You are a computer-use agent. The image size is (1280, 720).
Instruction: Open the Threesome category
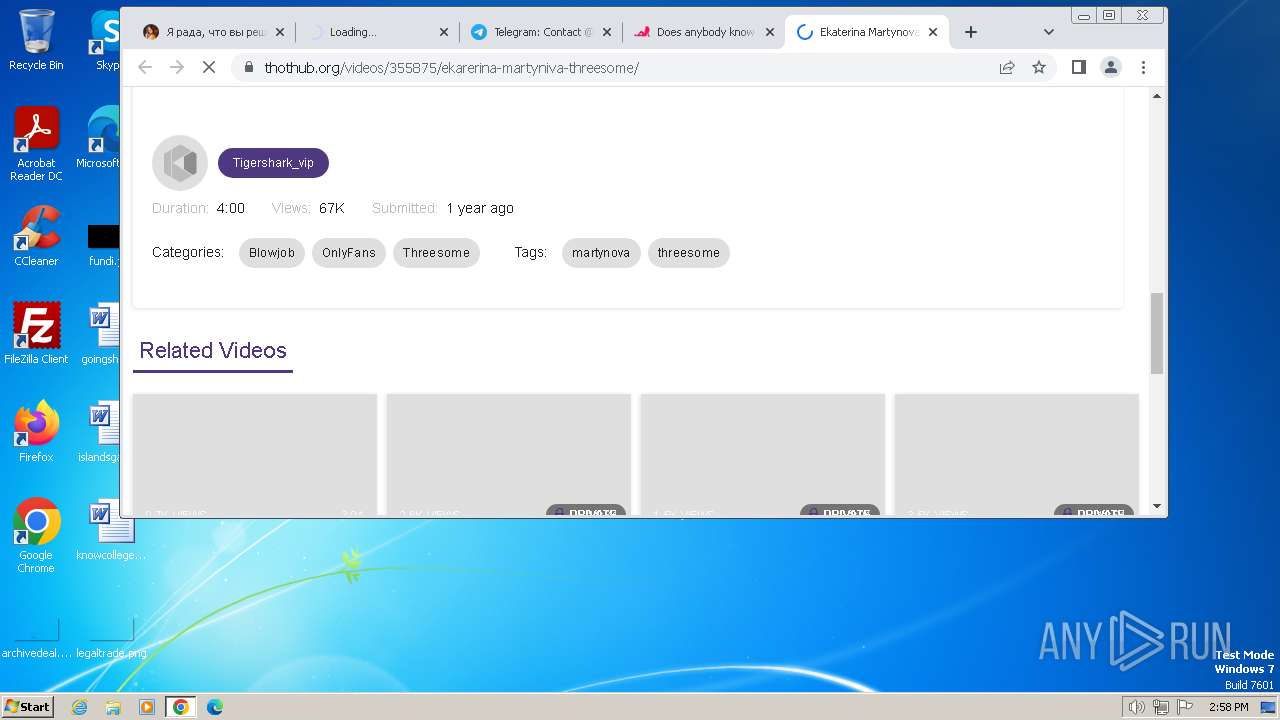pyautogui.click(x=436, y=253)
